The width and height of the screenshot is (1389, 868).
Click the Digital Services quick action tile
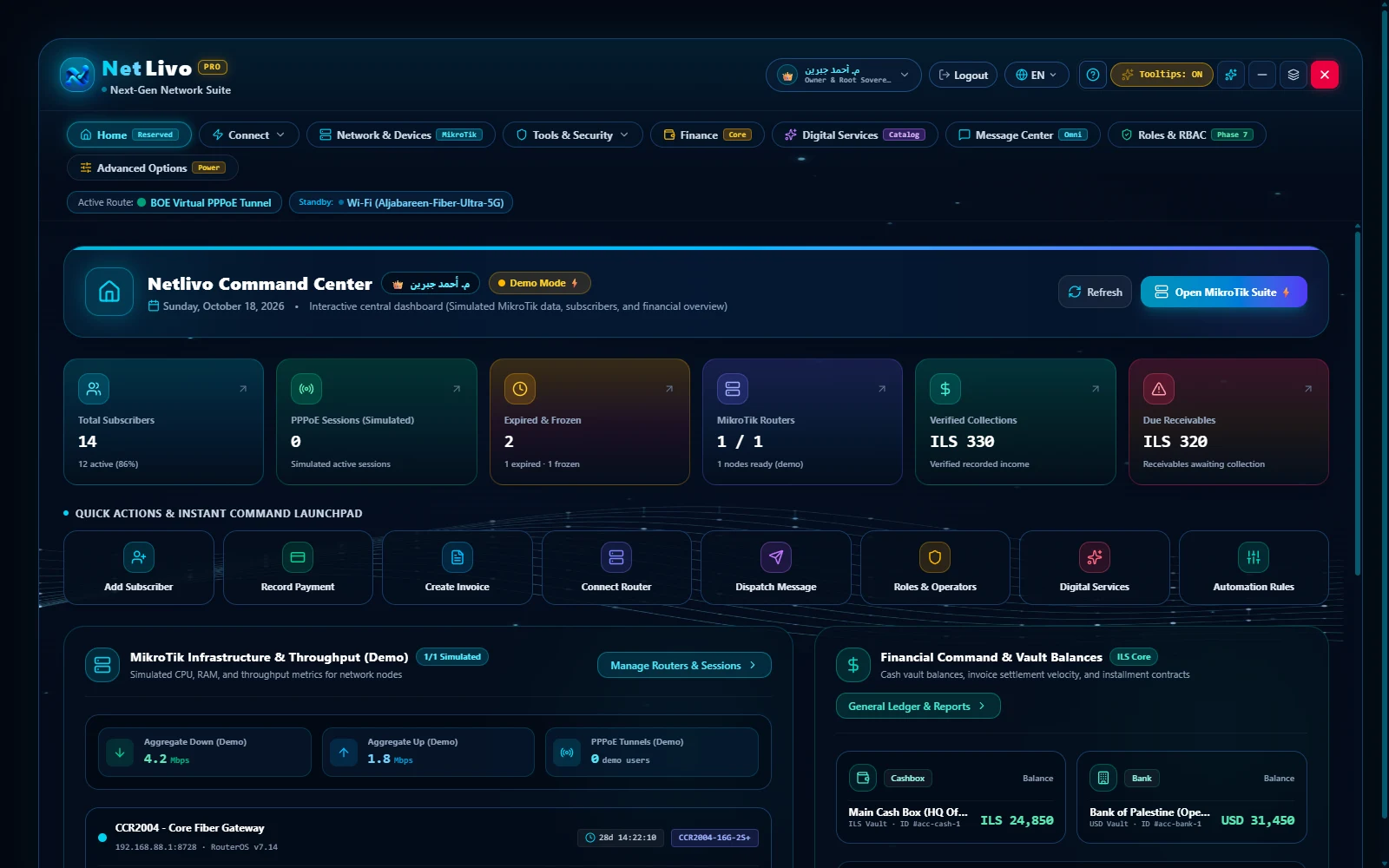coord(1095,568)
